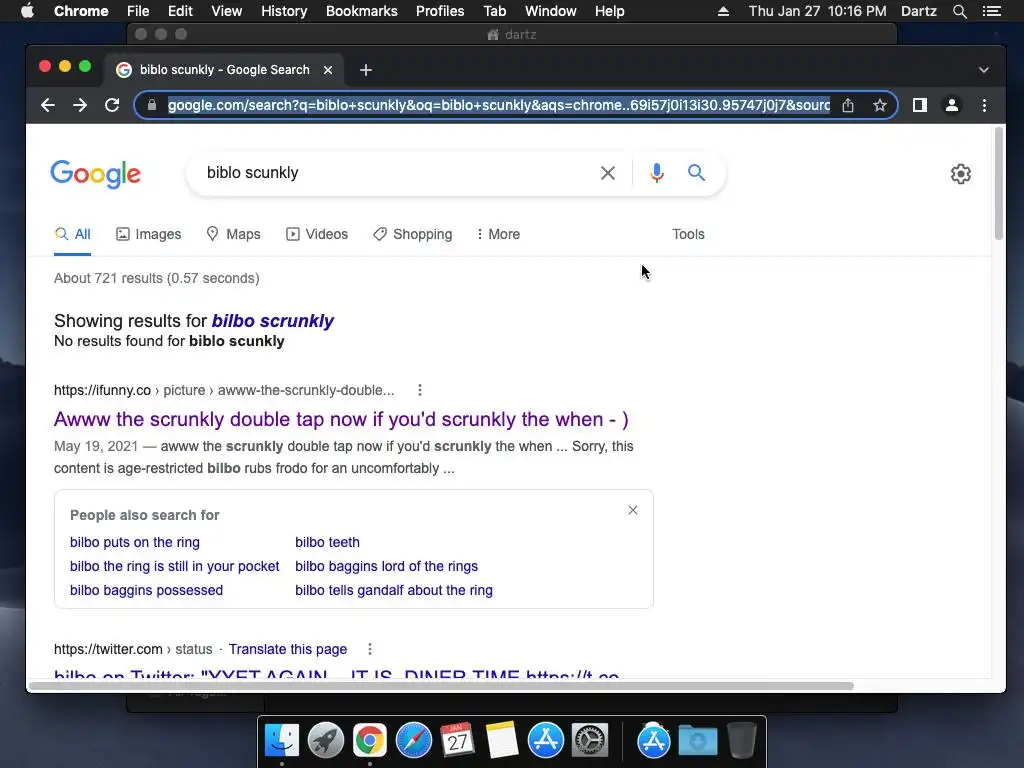Expand the tab search chevron
Screen dimensions: 1024x768
click(x=984, y=70)
